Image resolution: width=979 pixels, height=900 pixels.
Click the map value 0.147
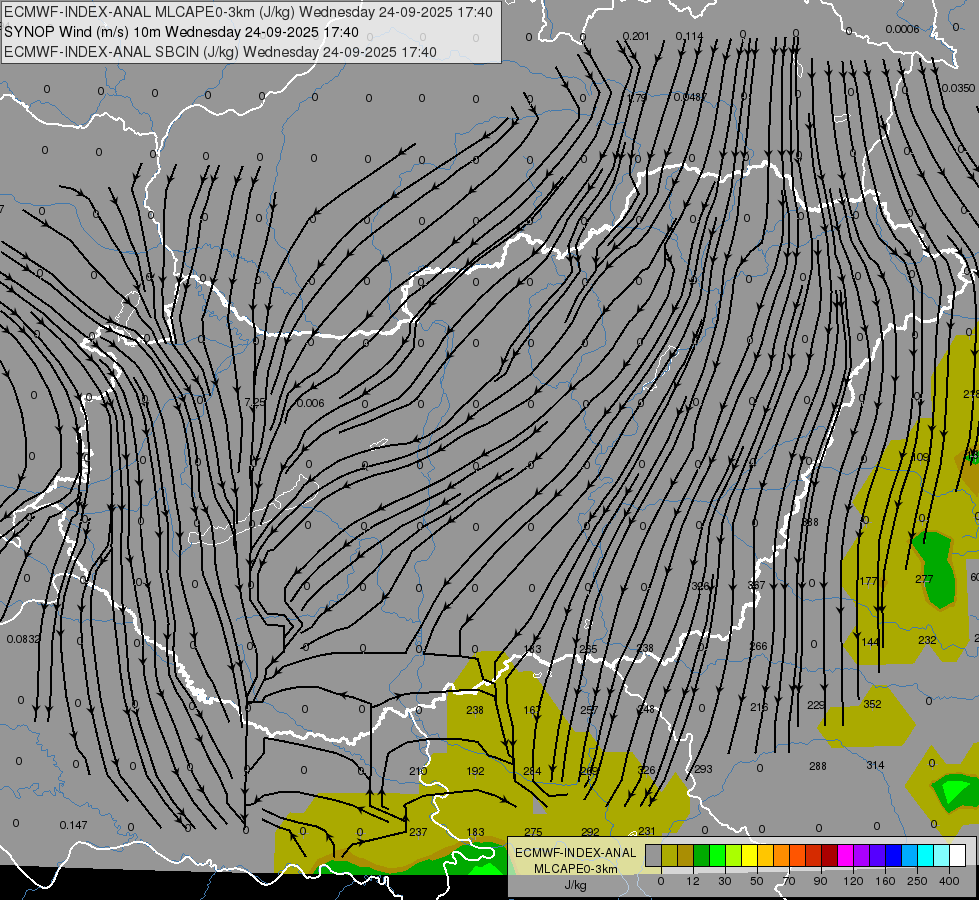(x=74, y=825)
